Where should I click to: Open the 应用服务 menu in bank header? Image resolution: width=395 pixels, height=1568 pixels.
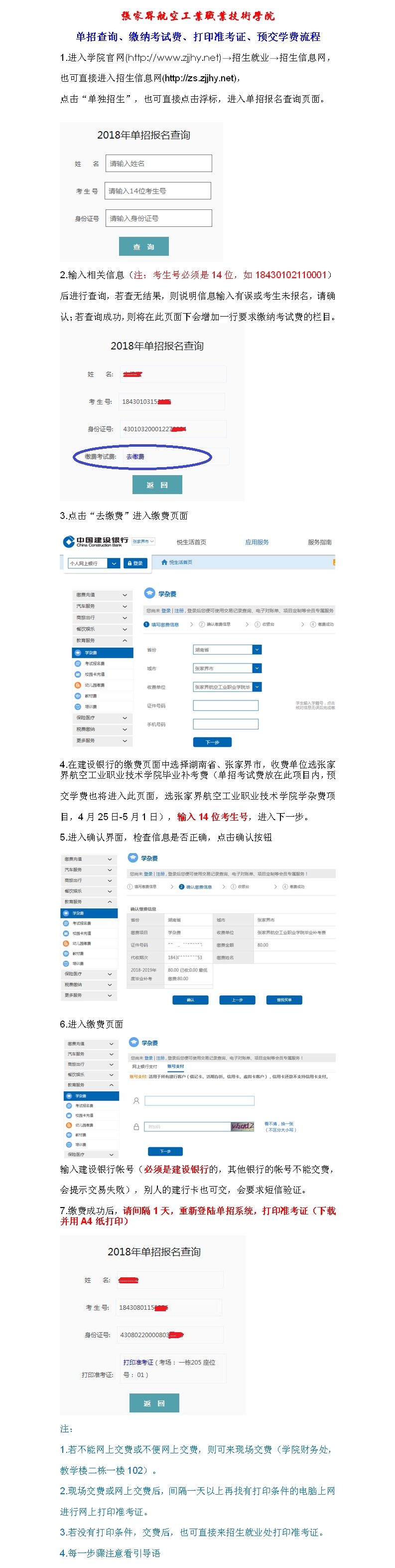[257, 542]
